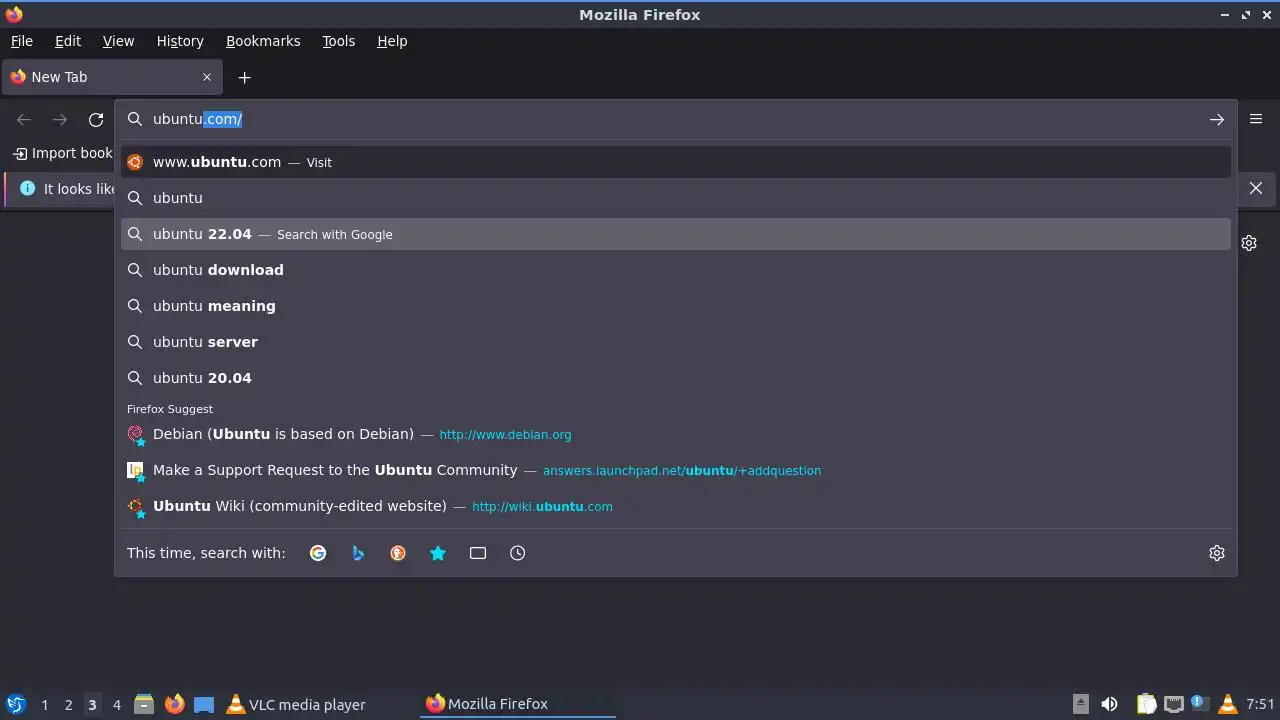Close the New Tab tab

click(x=207, y=77)
